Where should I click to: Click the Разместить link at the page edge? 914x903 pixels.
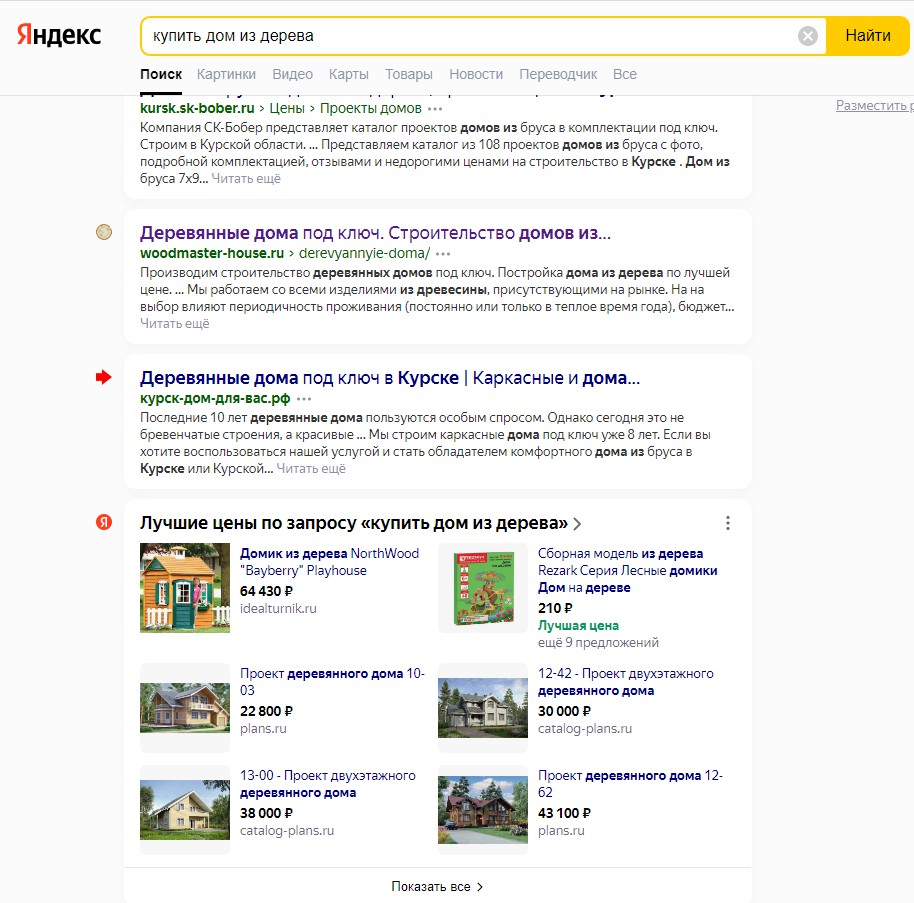[x=874, y=106]
